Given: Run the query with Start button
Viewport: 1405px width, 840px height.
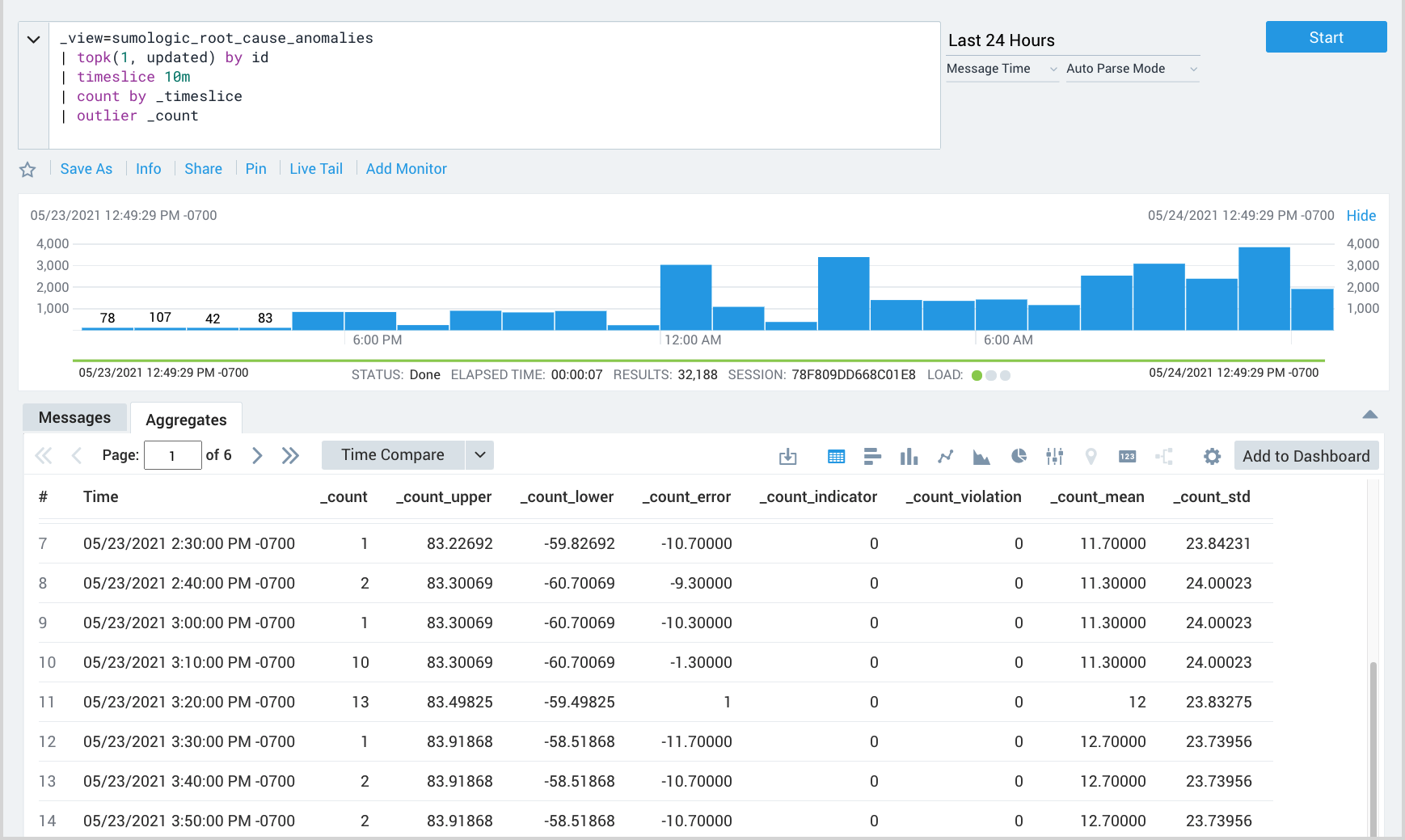Looking at the screenshot, I should [x=1326, y=37].
